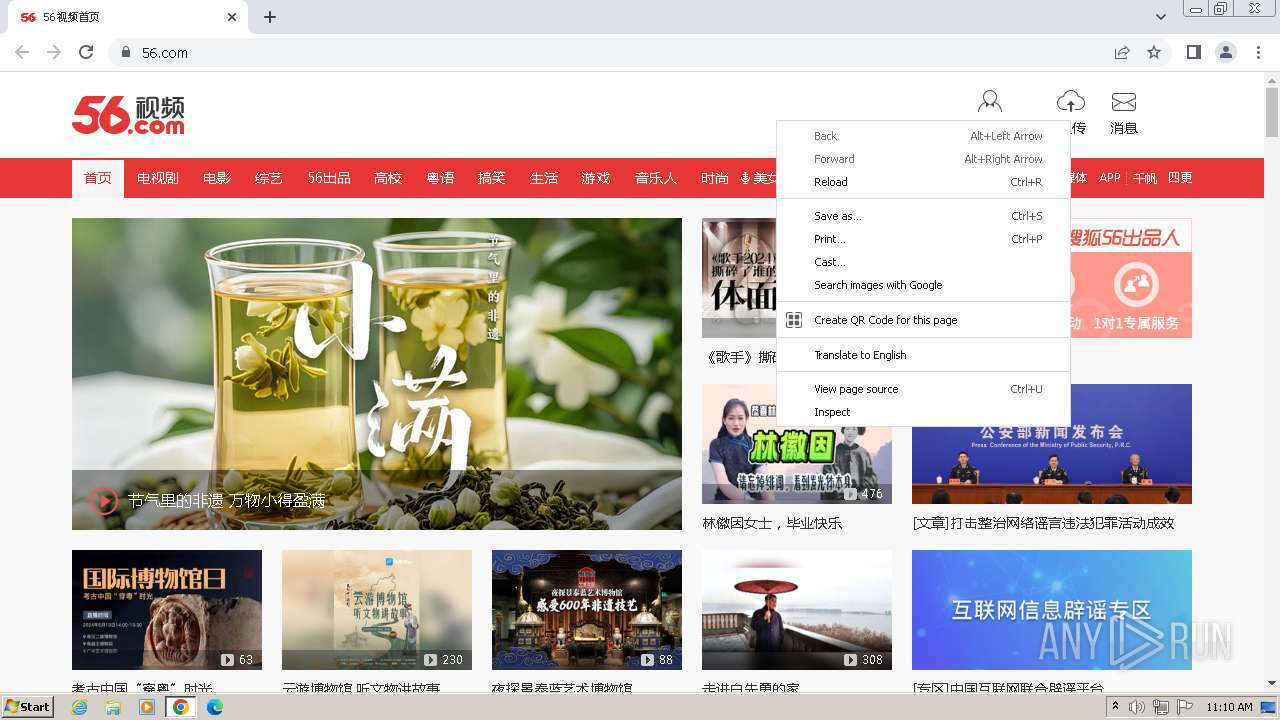
Task: Open 林徽因女士，毕业快乐 video link
Action: (x=772, y=523)
